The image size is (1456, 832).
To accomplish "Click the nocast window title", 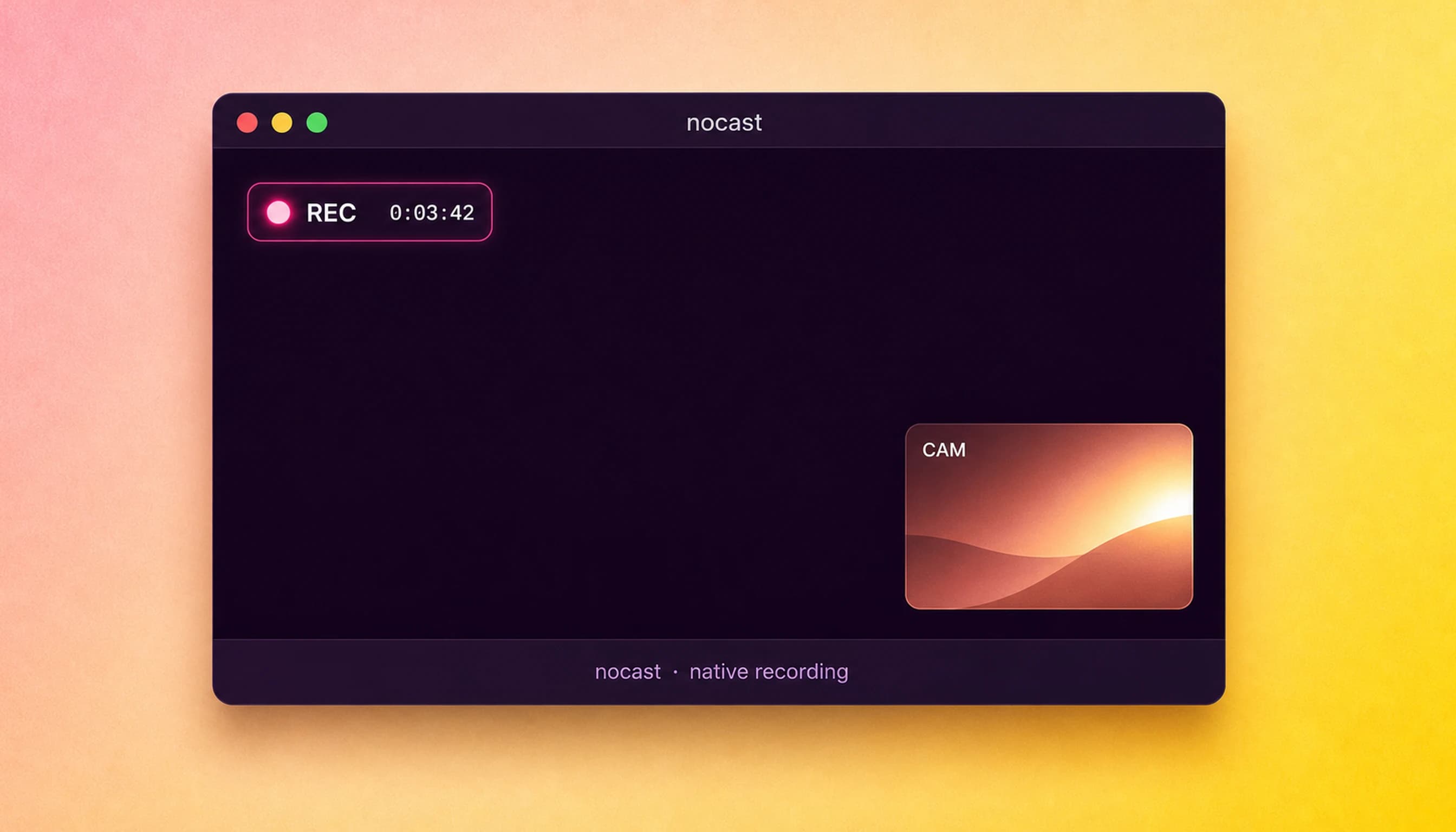I will pyautogui.click(x=724, y=122).
